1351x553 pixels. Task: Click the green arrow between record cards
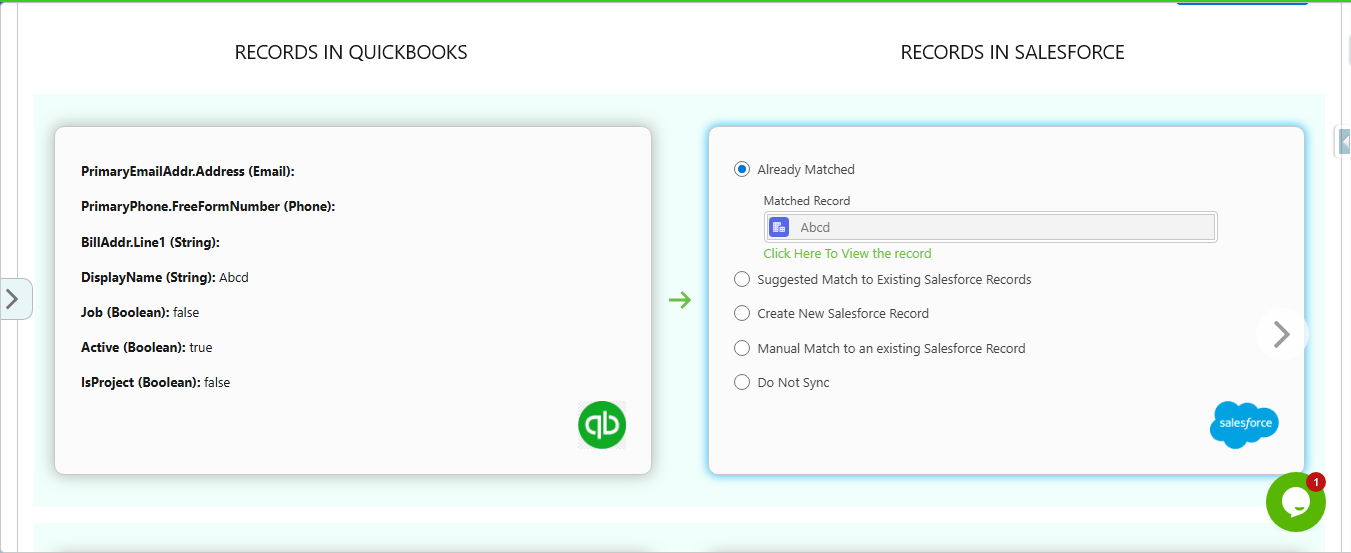[x=680, y=299]
